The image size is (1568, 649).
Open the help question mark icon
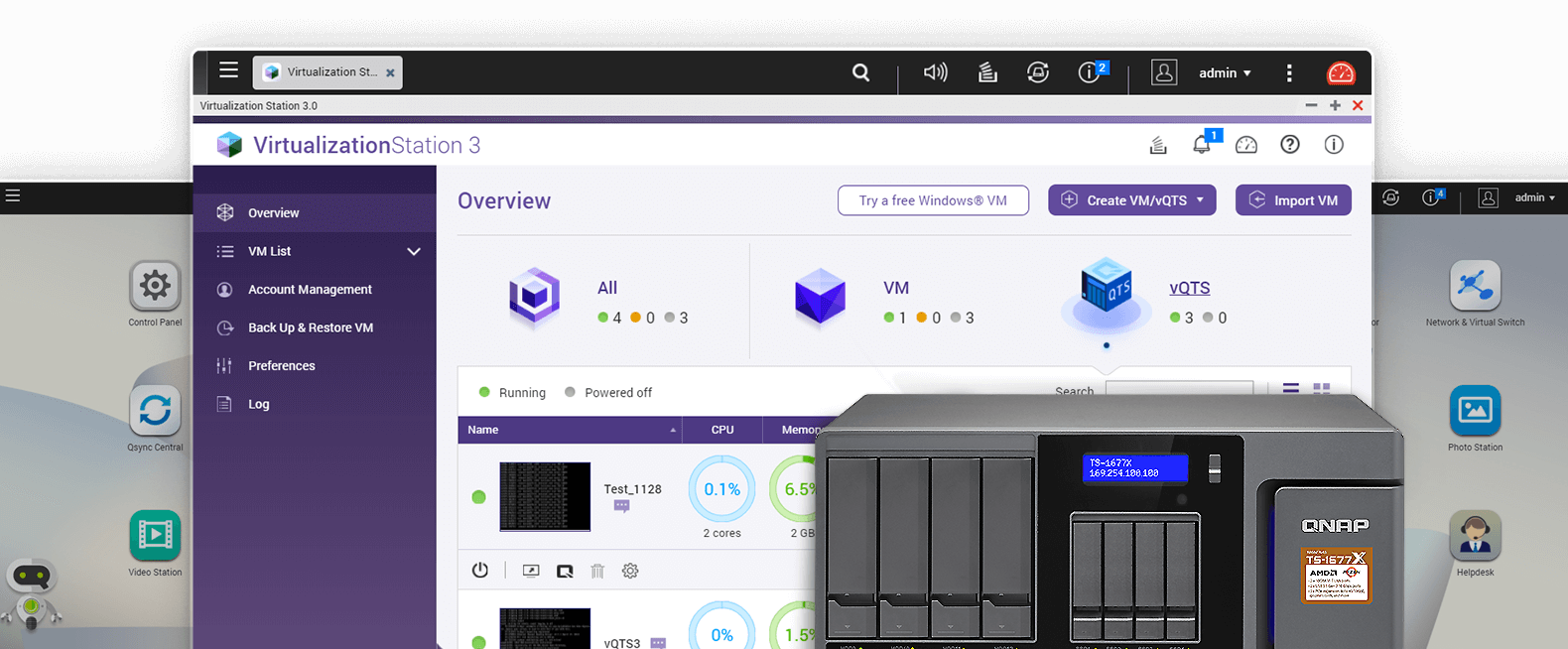[x=1290, y=145]
